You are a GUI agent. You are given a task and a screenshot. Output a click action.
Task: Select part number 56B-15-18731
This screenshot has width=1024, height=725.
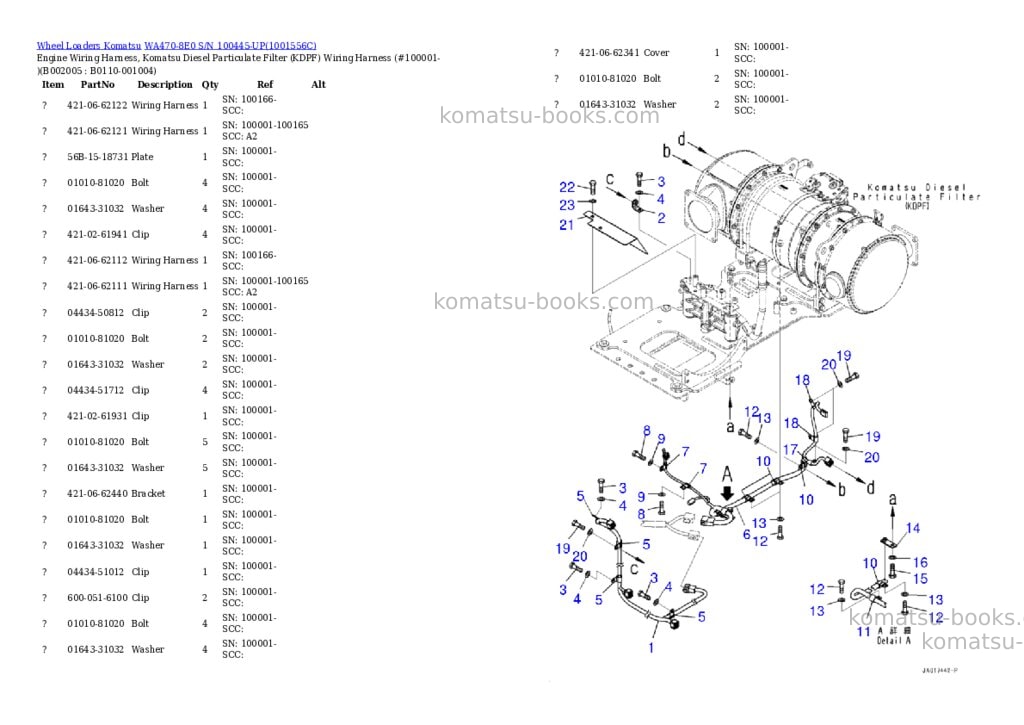tap(97, 157)
